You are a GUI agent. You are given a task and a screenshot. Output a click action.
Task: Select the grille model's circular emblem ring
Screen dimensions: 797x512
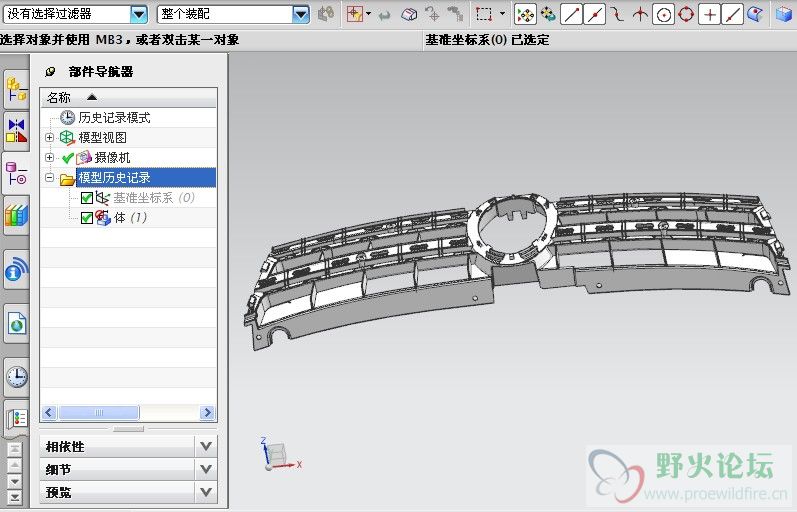[x=512, y=228]
